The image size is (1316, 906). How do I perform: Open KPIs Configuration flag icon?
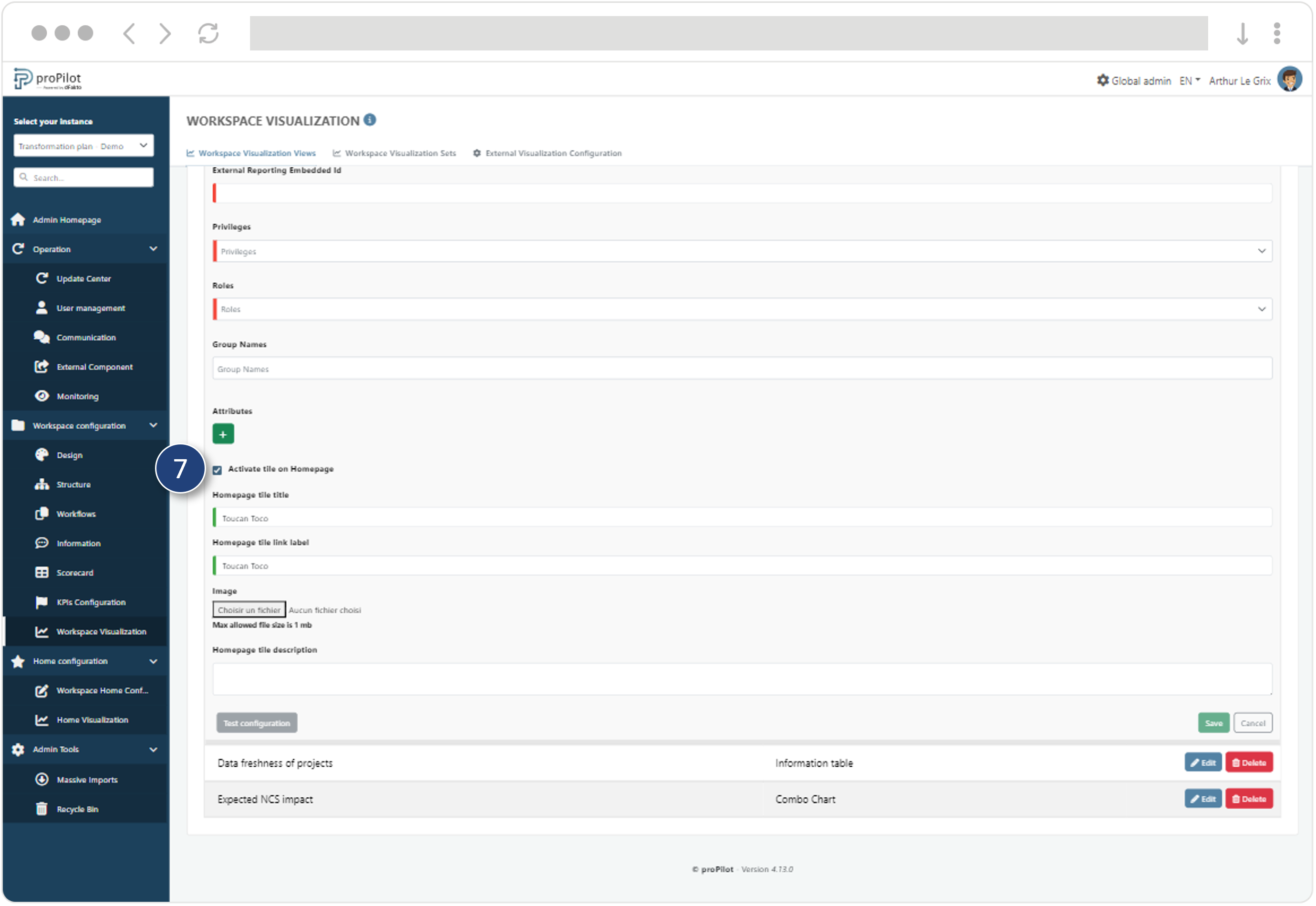(41, 602)
